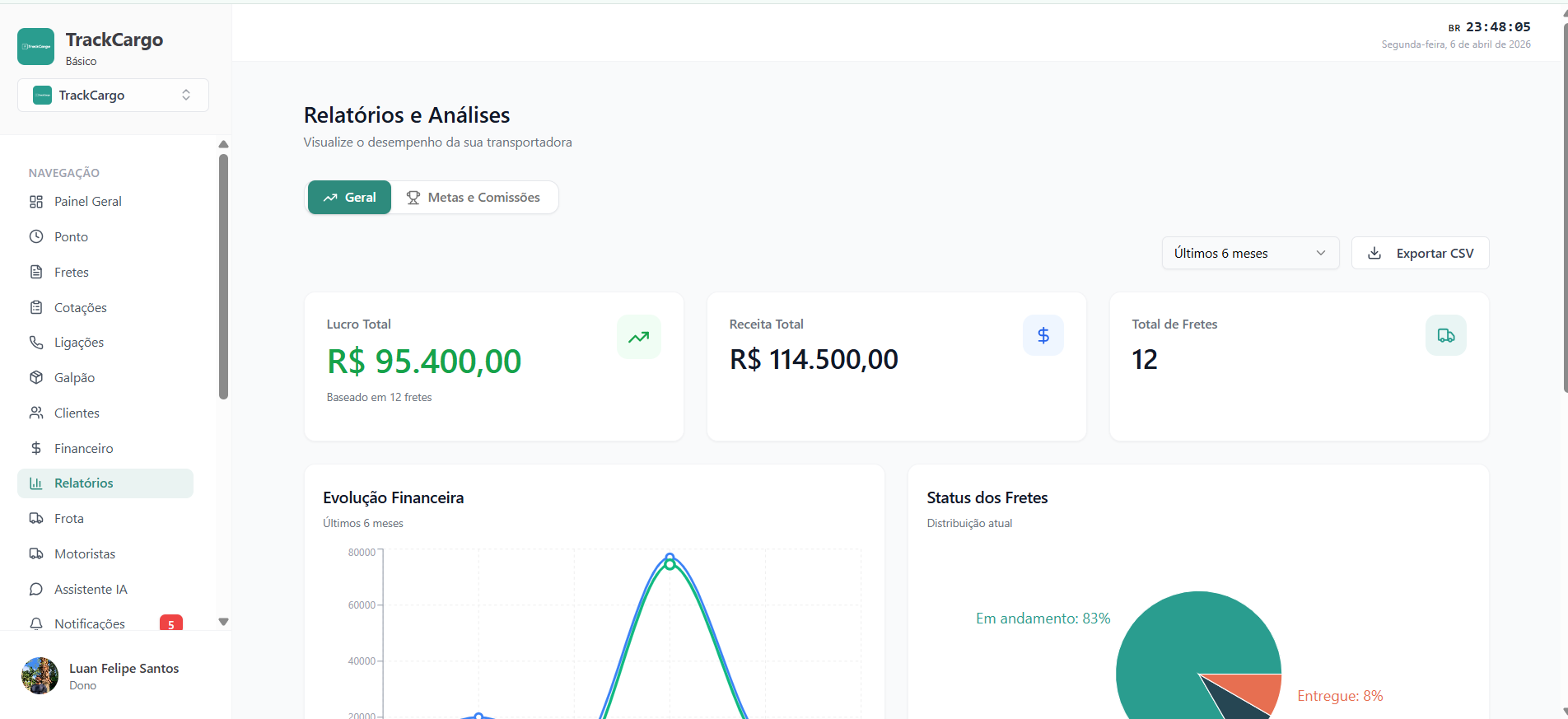The height and width of the screenshot is (719, 1568).
Task: Click the Receita Total dollar icon
Action: click(x=1043, y=336)
